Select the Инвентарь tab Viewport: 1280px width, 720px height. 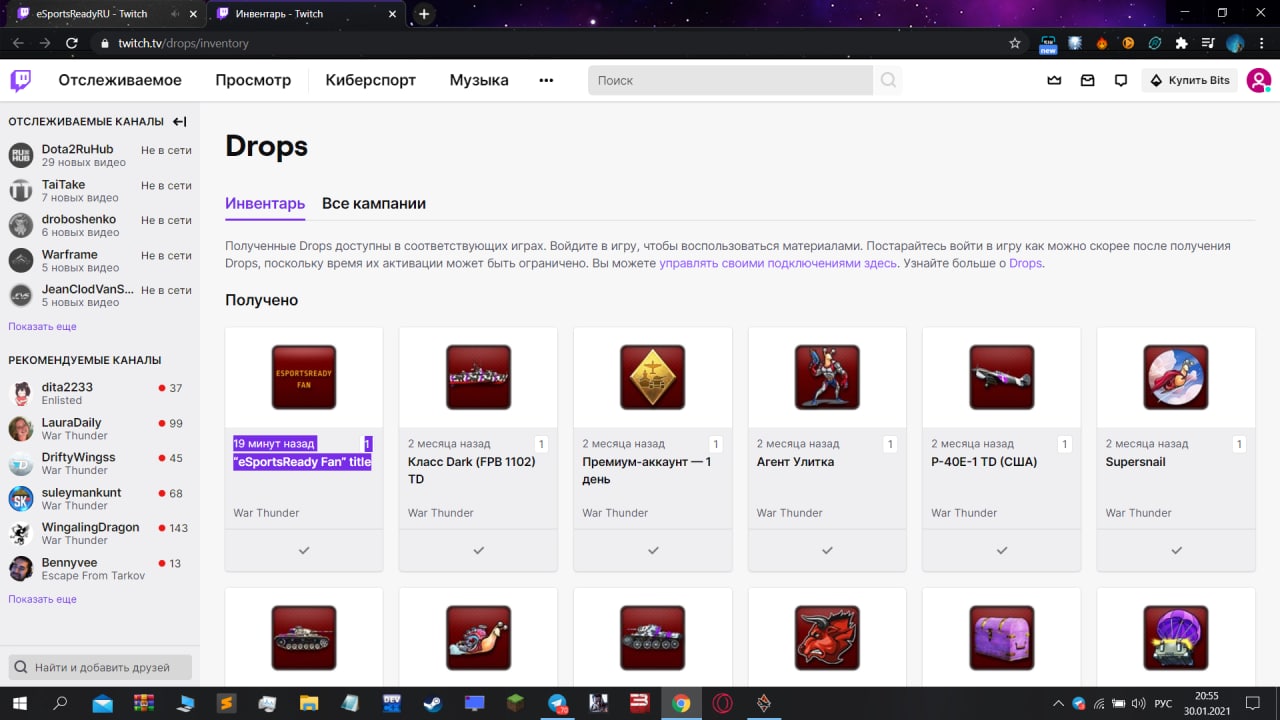click(x=265, y=204)
